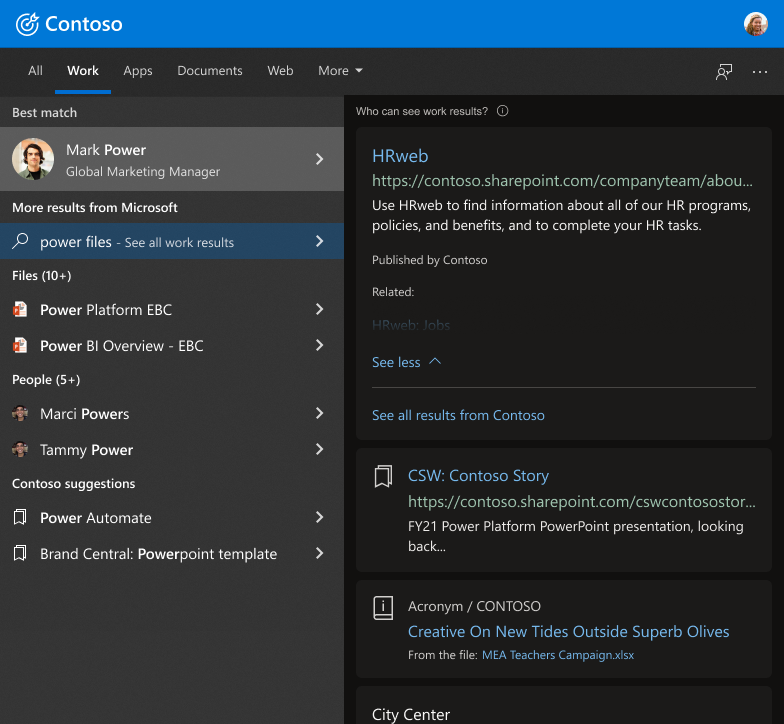Click the Contoso target logo icon
The height and width of the screenshot is (724, 784).
click(27, 24)
